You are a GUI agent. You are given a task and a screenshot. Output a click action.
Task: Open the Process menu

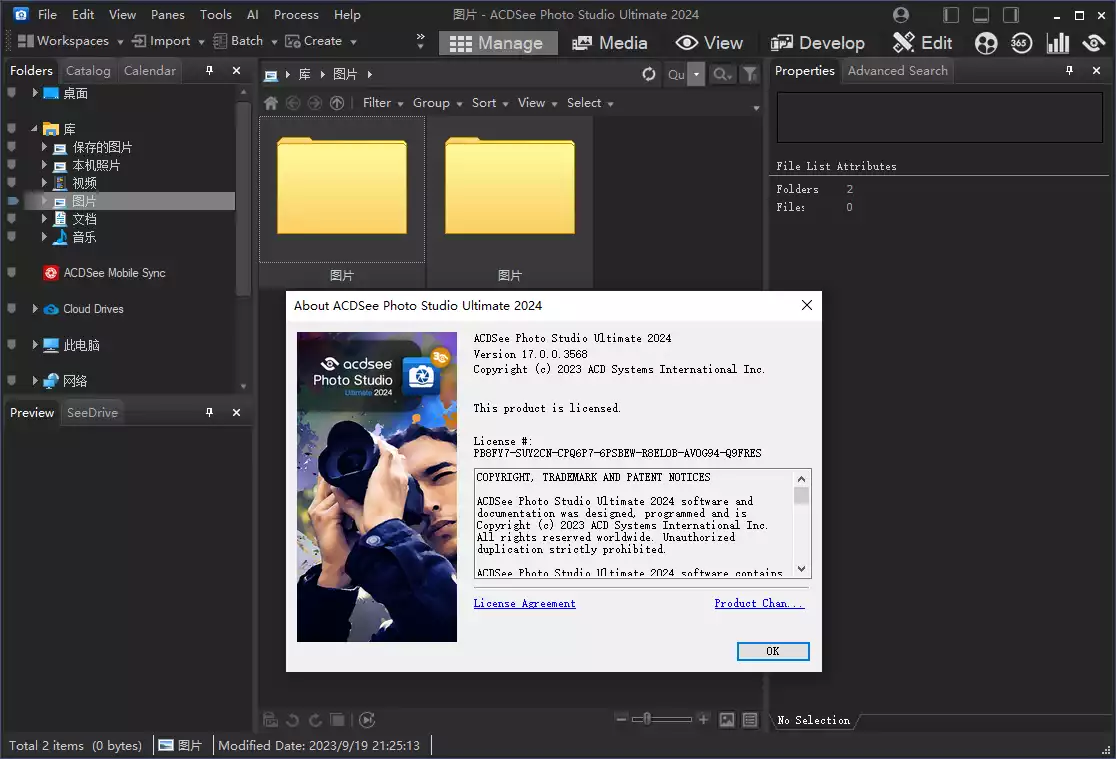click(x=296, y=14)
